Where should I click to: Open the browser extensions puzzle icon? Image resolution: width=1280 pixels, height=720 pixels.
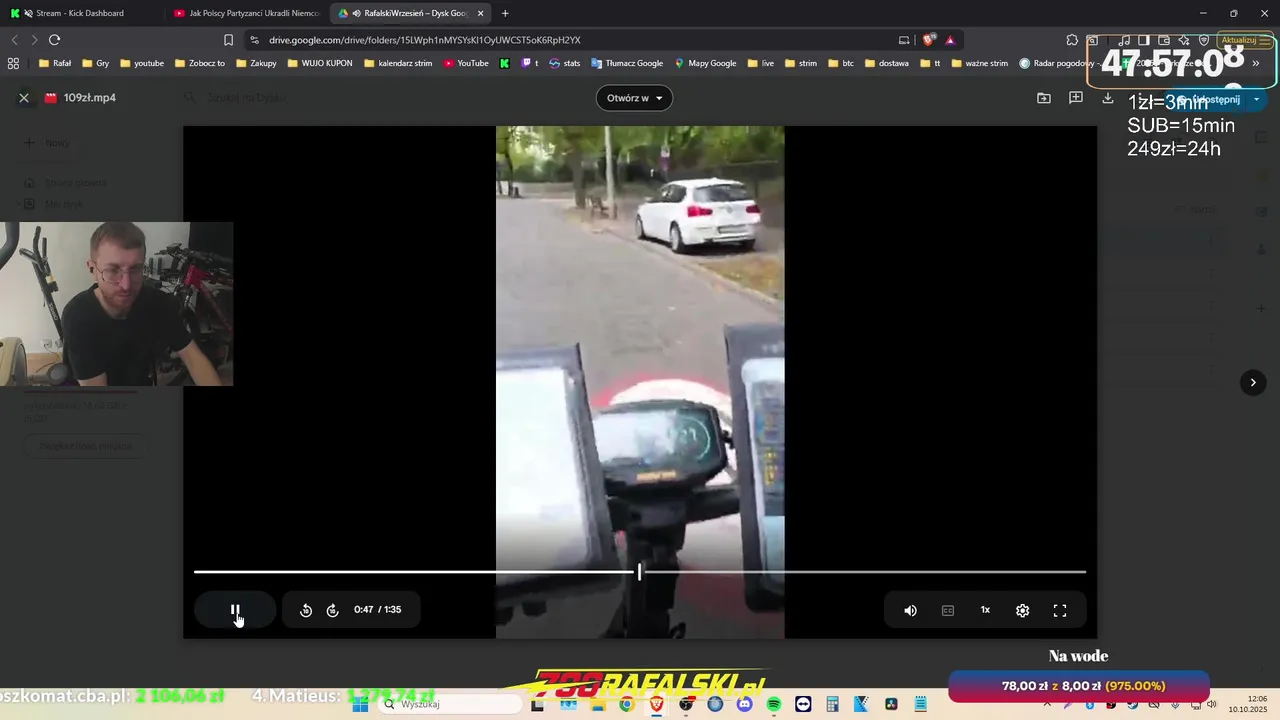[1072, 40]
